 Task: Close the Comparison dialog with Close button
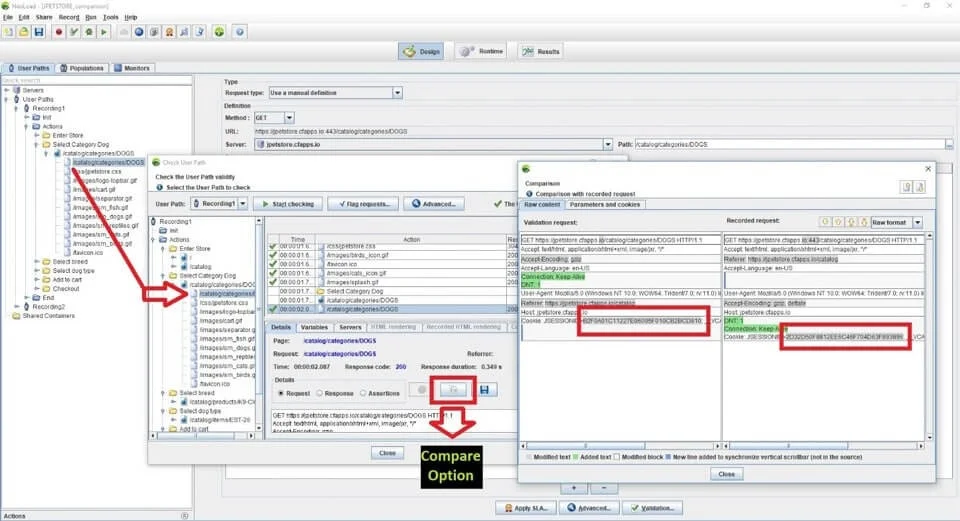[x=726, y=474]
